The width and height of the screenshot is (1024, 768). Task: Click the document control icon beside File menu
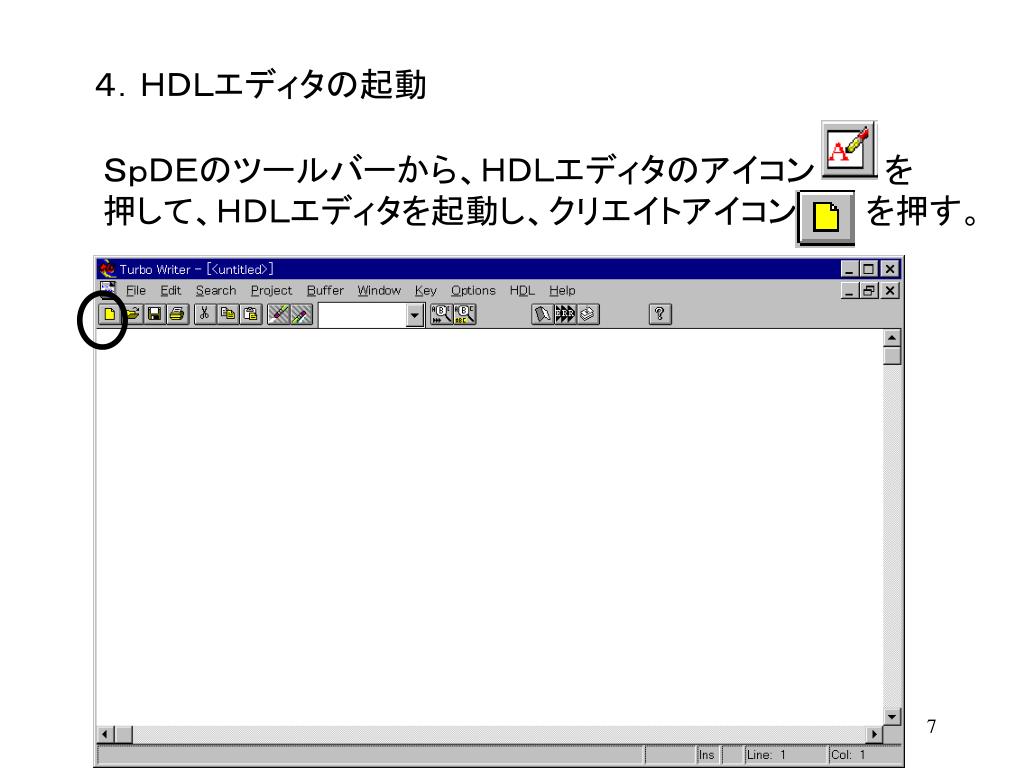(108, 290)
